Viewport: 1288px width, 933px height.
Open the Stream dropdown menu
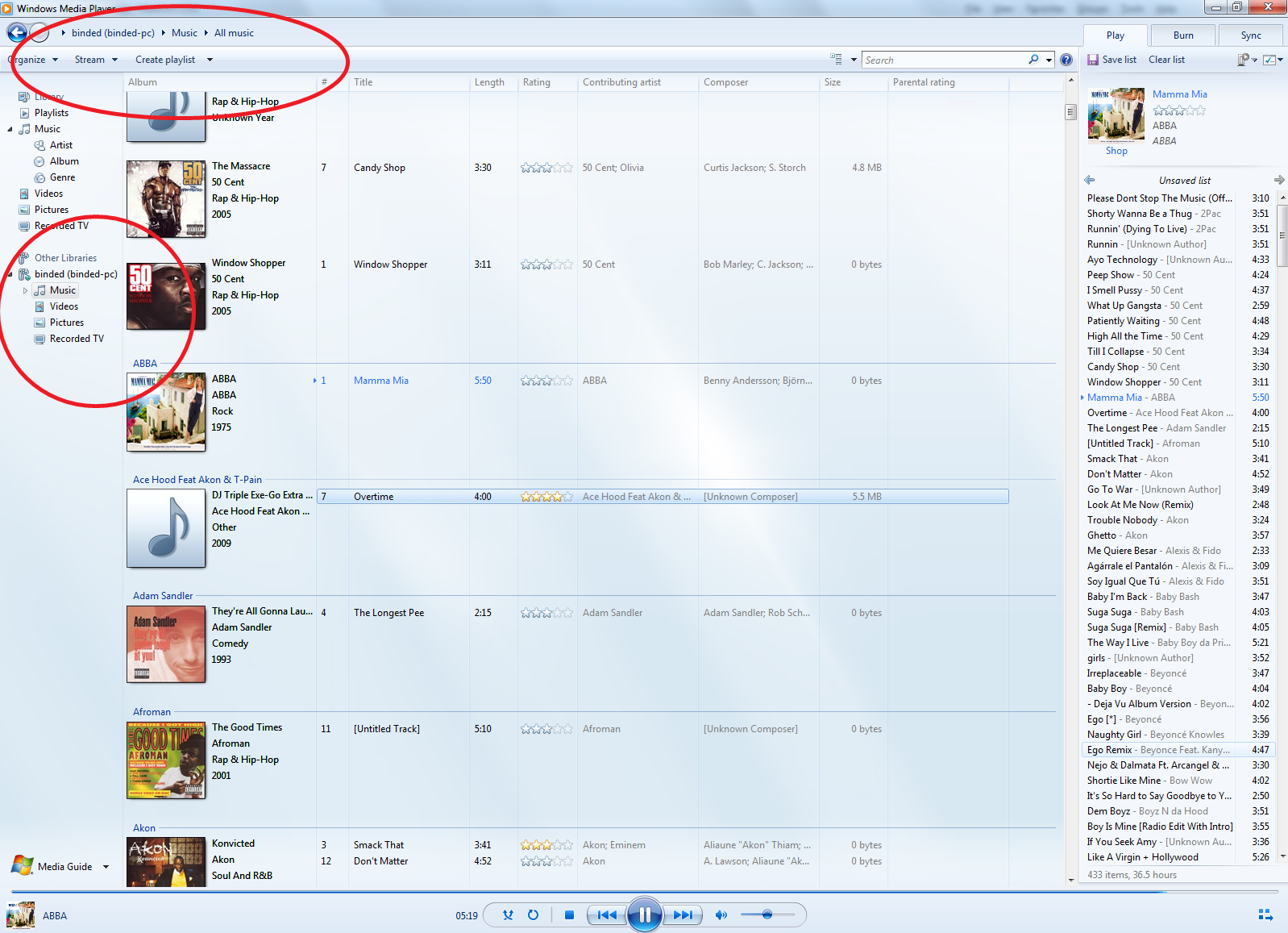(96, 60)
